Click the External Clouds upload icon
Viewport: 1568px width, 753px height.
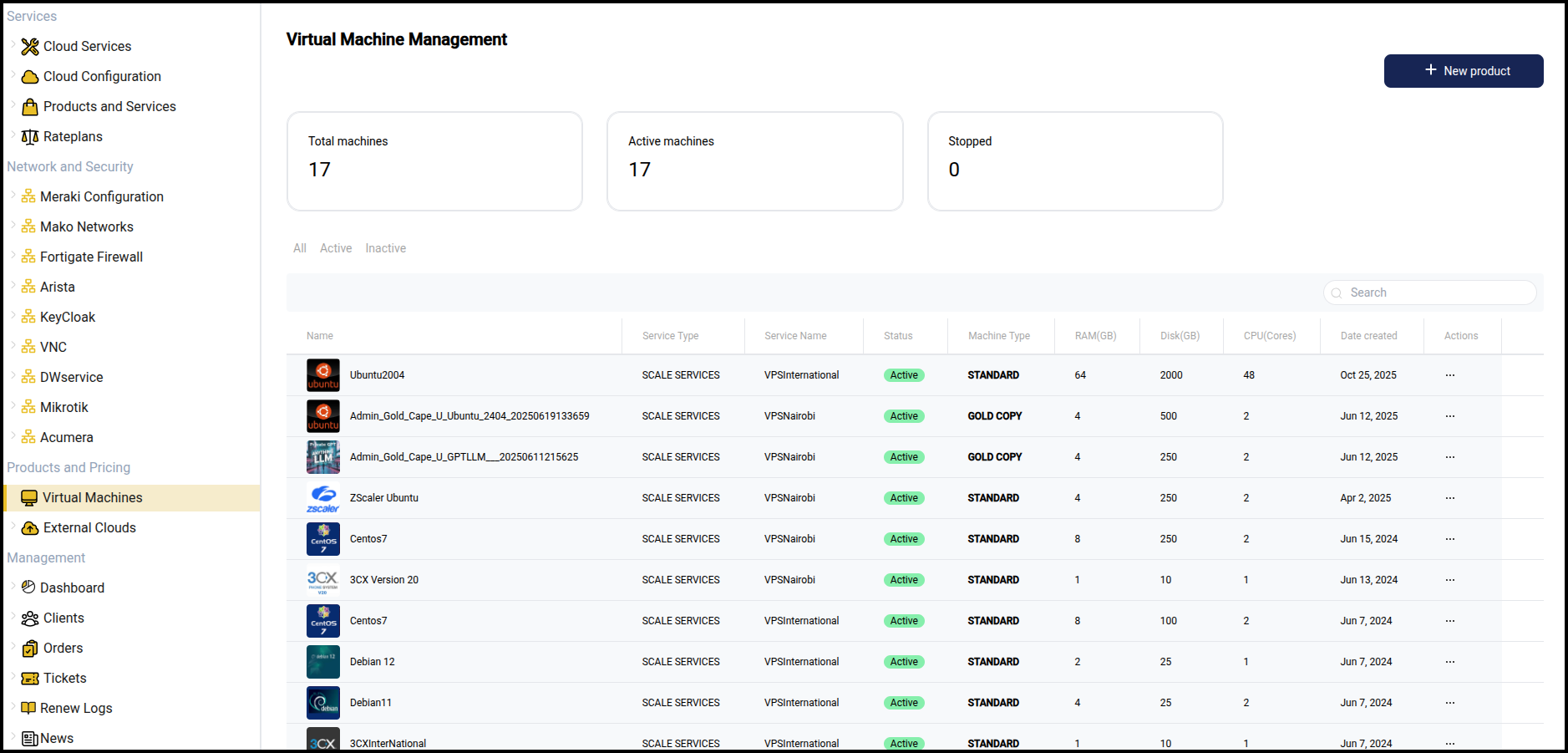(x=30, y=528)
